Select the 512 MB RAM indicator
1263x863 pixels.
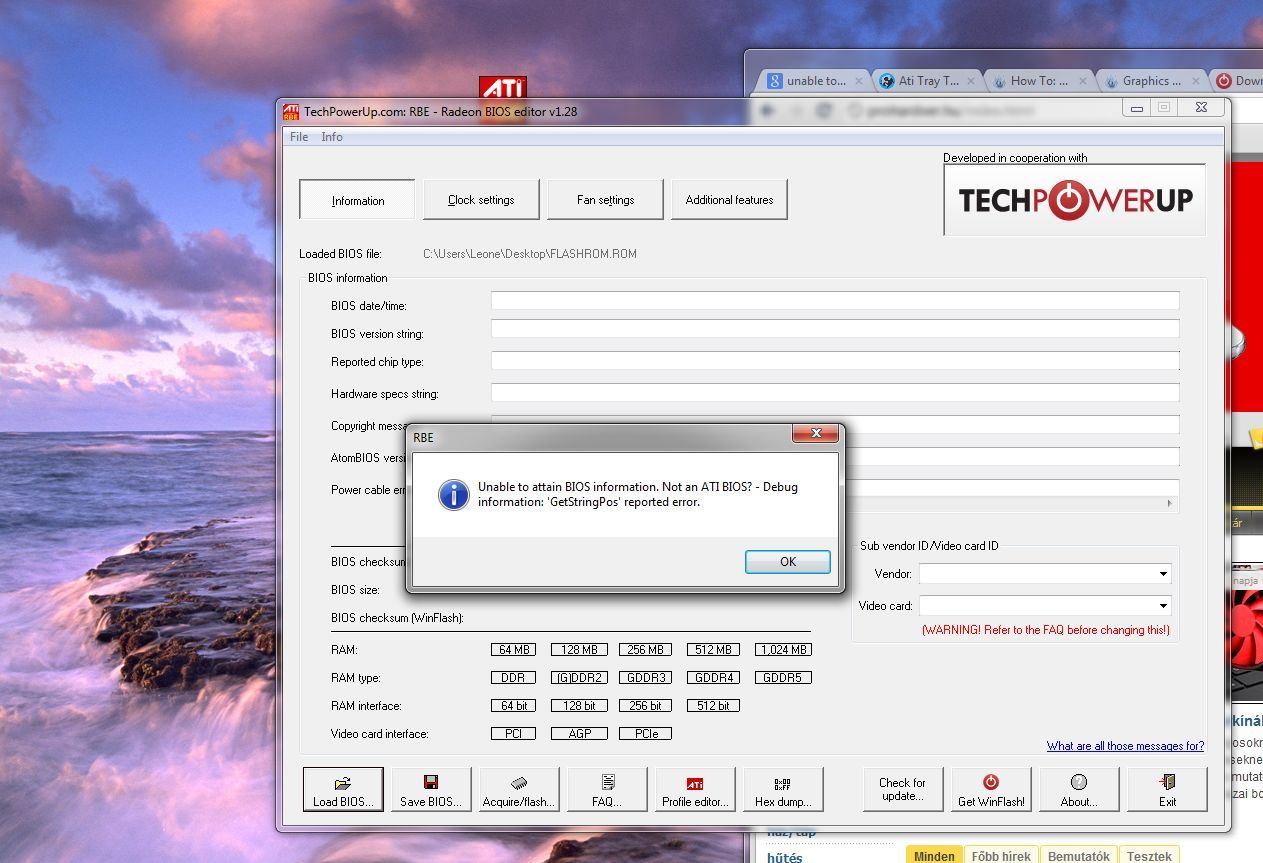[x=714, y=649]
